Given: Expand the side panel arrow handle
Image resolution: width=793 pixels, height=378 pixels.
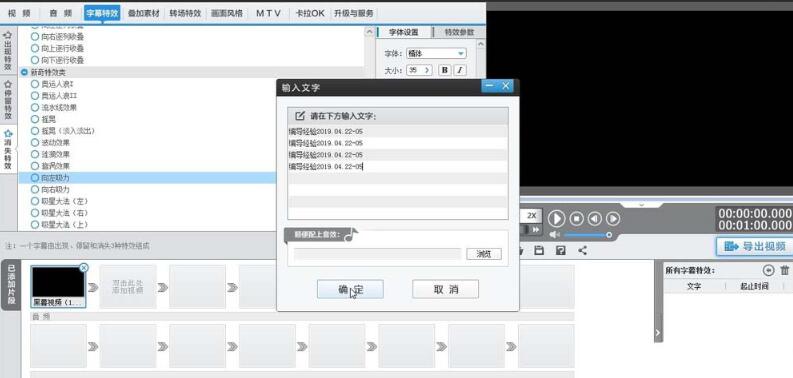Looking at the screenshot, I should (658, 332).
